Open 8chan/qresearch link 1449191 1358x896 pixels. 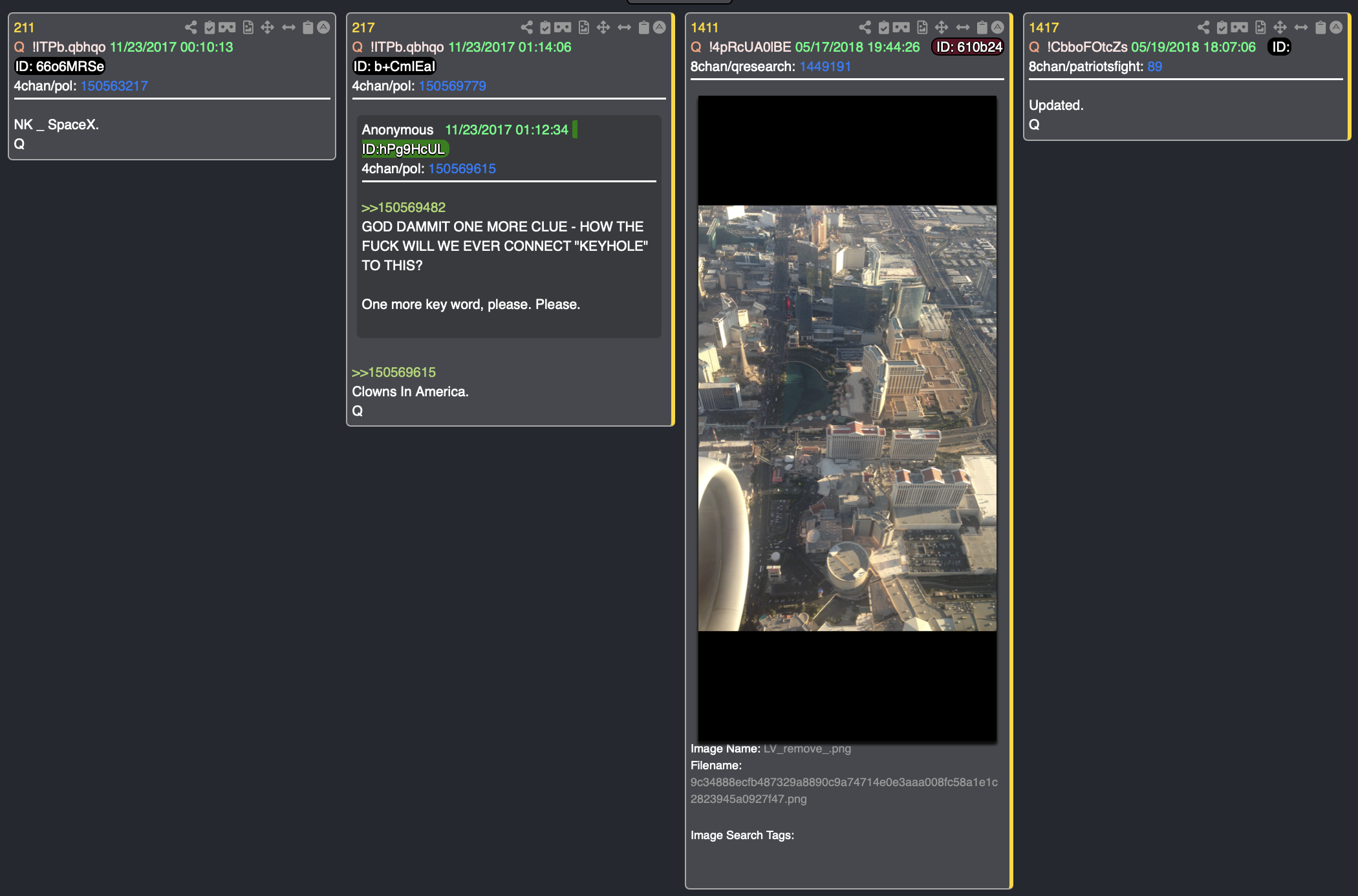[825, 67]
